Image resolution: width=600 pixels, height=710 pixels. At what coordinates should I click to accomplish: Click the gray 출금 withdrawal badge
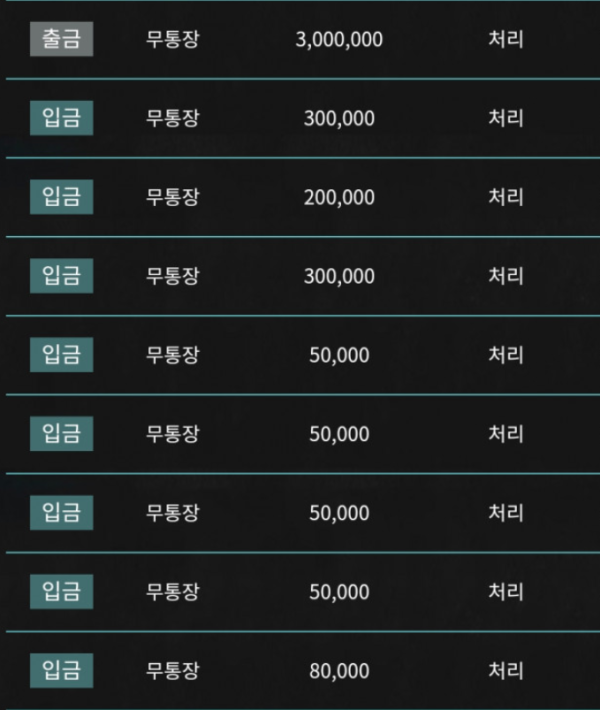click(61, 40)
